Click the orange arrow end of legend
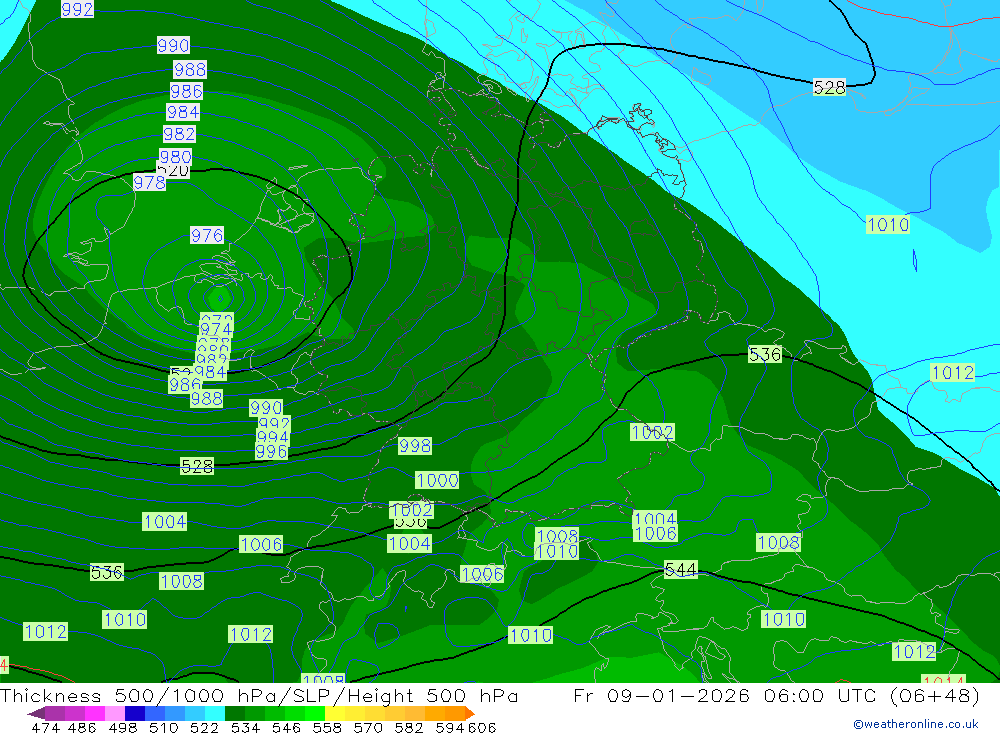This screenshot has width=1000, height=733. pos(469,713)
